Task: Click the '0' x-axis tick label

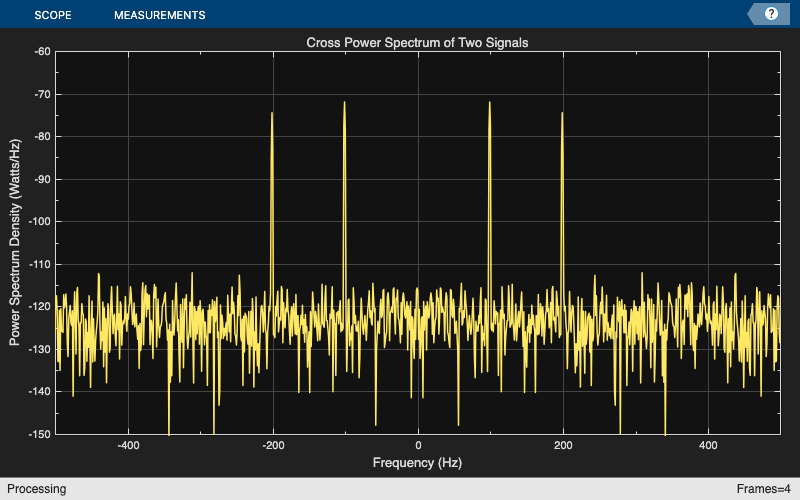Action: point(418,445)
